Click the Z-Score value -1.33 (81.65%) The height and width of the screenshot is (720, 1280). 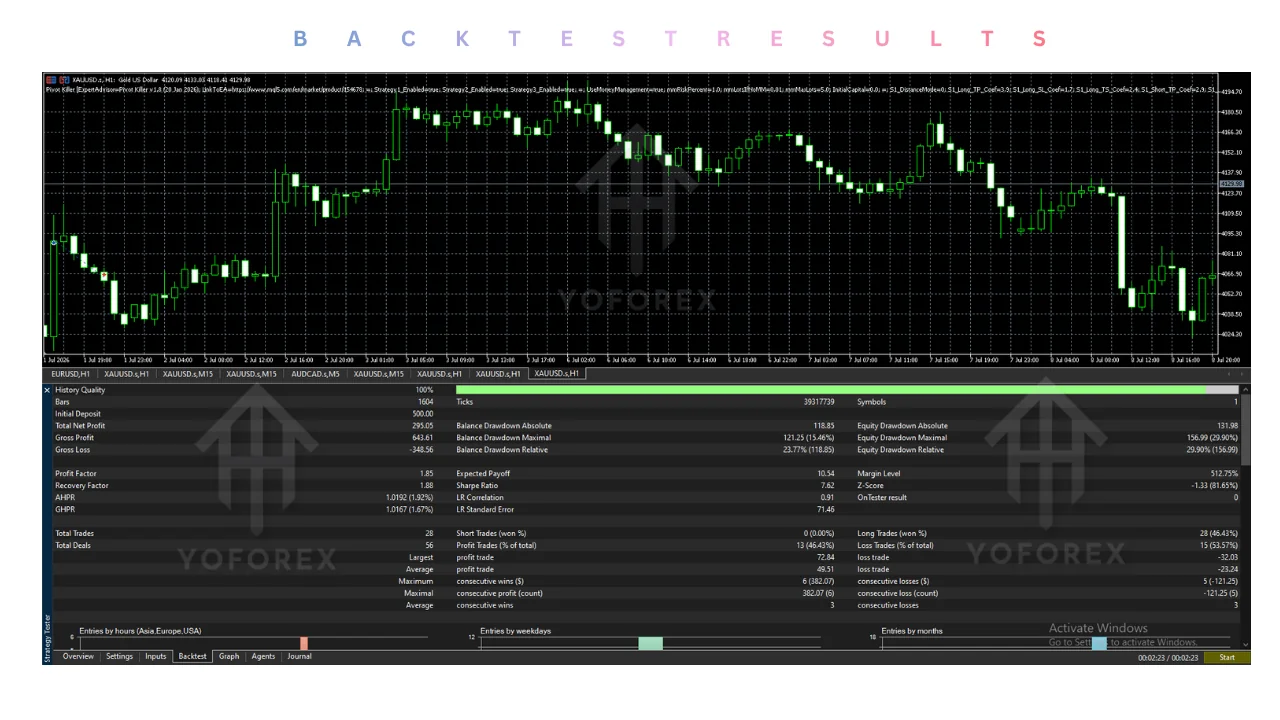(1214, 486)
